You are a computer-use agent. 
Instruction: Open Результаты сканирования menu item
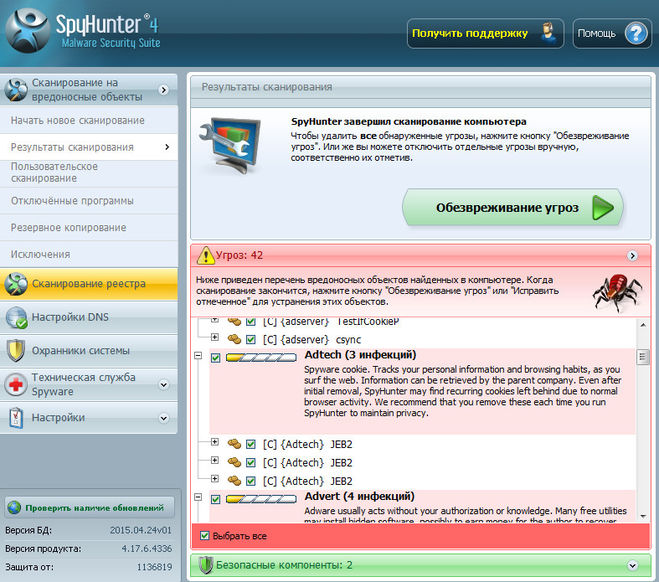[x=89, y=147]
